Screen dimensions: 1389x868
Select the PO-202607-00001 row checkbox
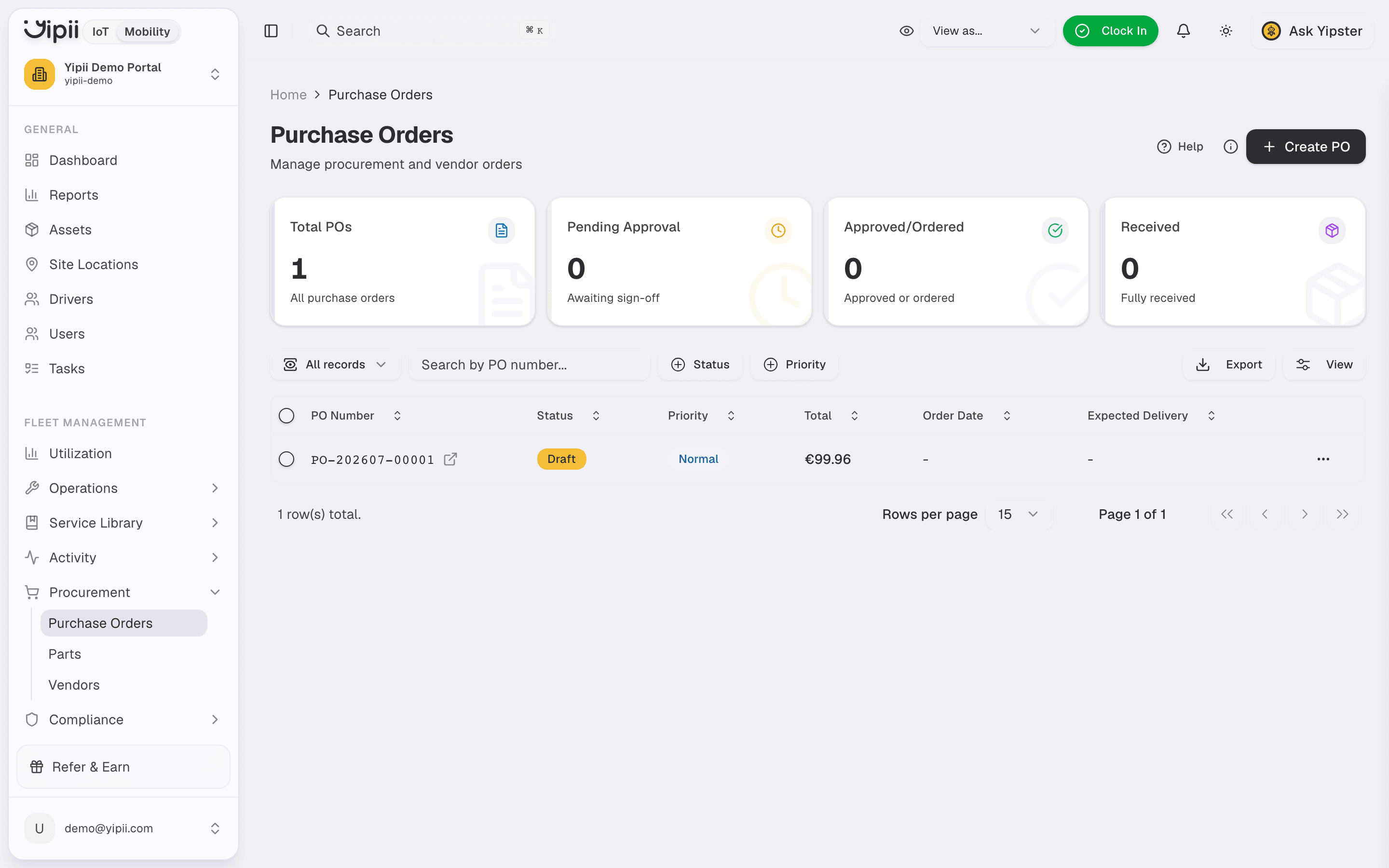[x=286, y=459]
